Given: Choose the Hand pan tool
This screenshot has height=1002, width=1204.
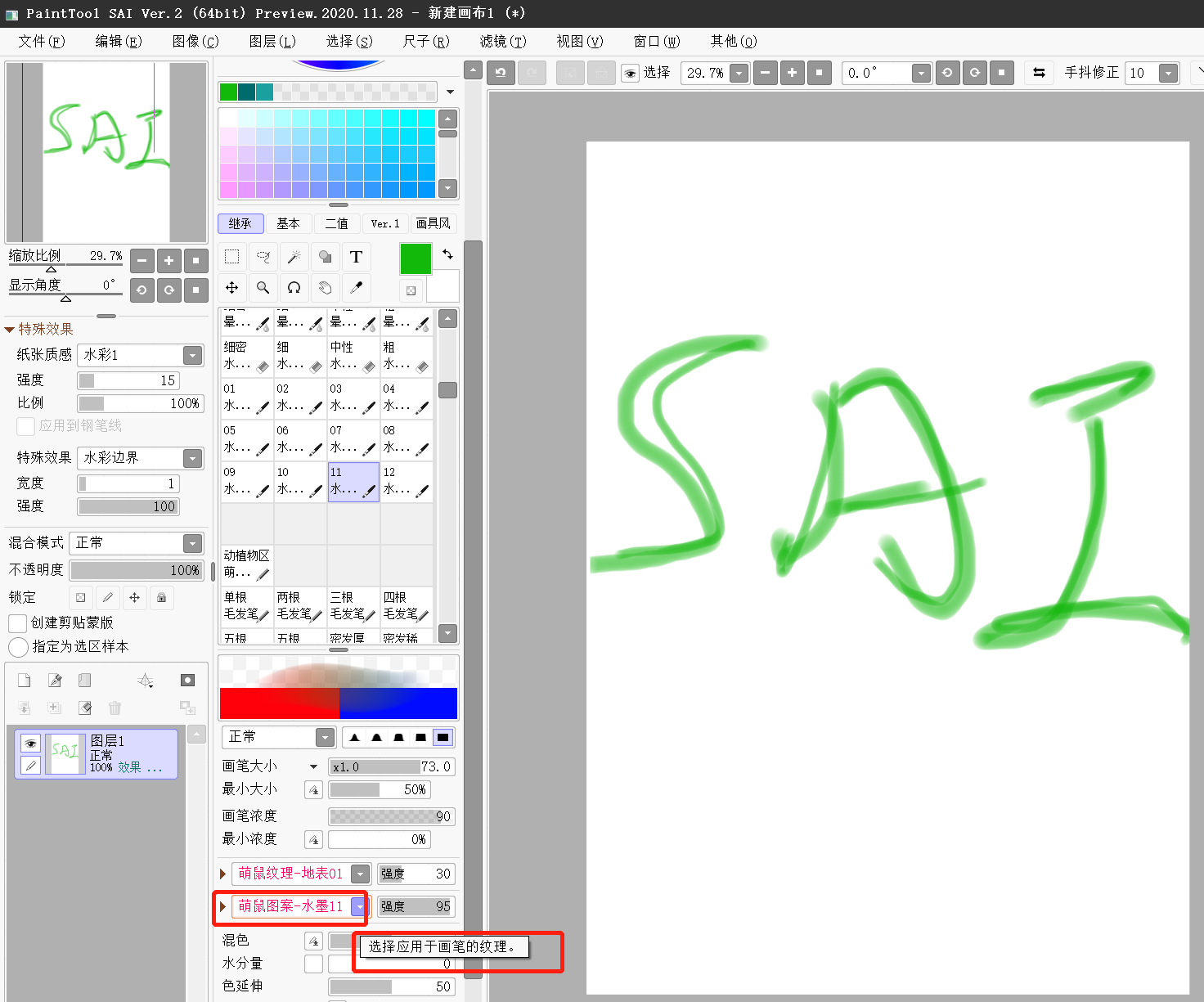Looking at the screenshot, I should (325, 288).
